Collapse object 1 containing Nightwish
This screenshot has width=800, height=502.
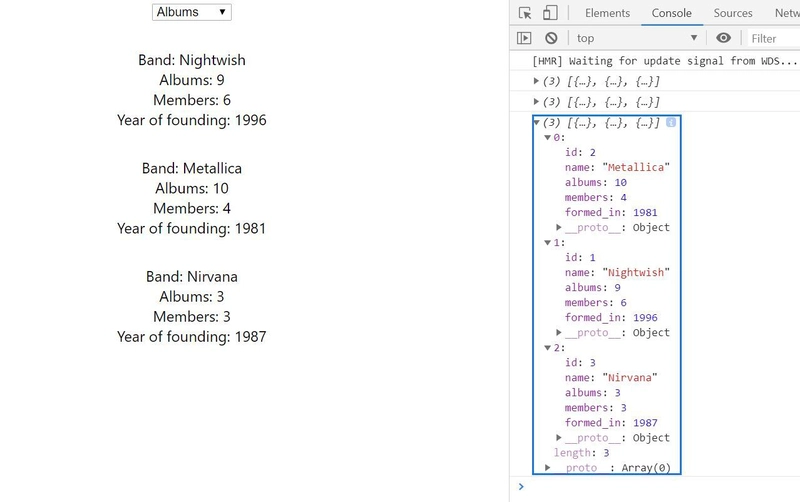point(547,243)
